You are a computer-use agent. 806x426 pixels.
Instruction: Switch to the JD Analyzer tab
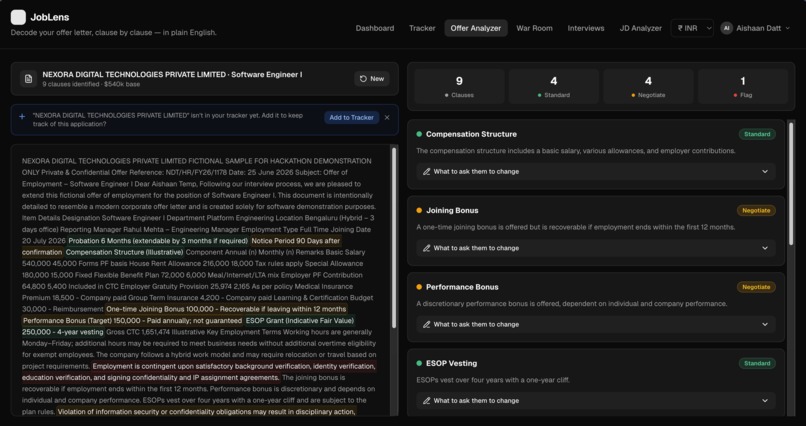pyautogui.click(x=640, y=28)
